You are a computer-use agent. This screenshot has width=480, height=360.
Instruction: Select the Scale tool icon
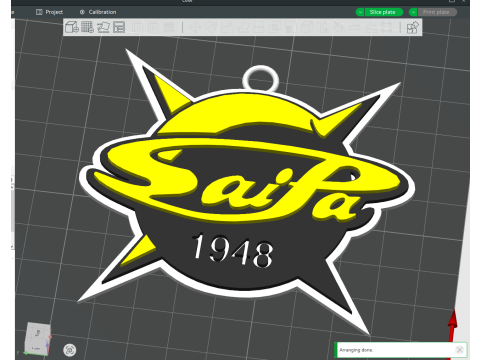coord(227,27)
